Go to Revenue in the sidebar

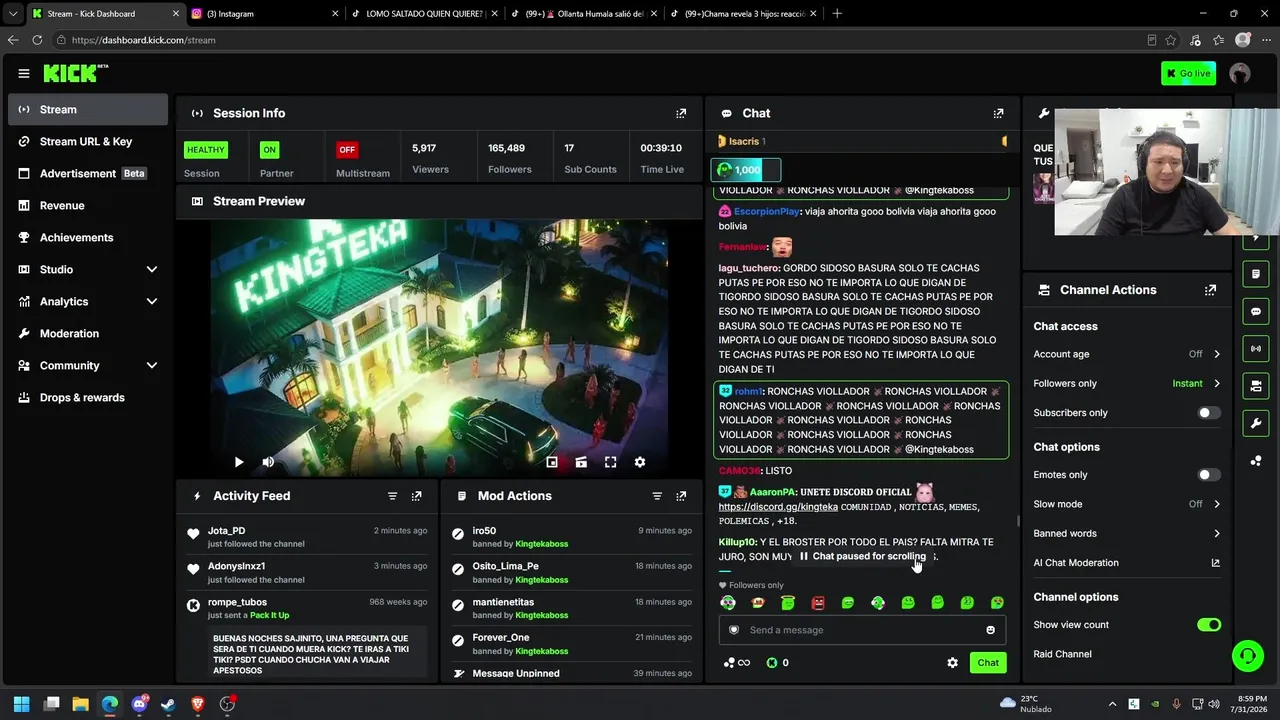88,205
